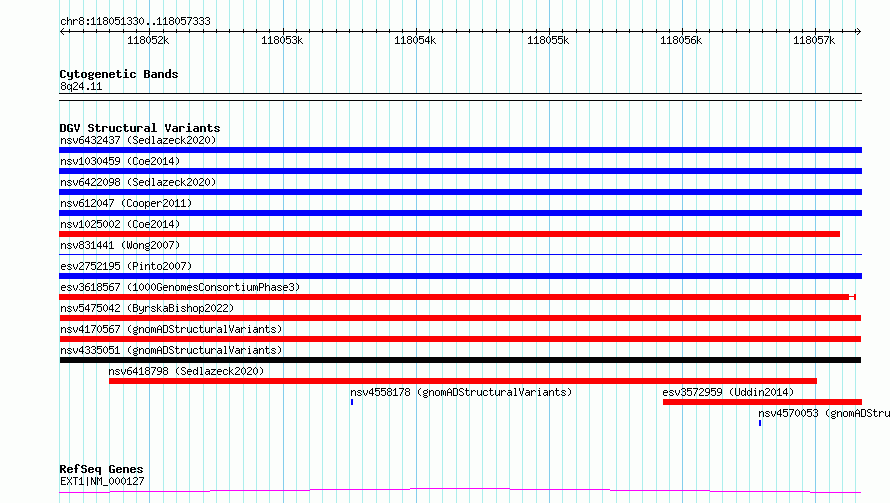Open the nsv6422098 (Sedlazeck2020) label
The image size is (890, 503).
[138, 182]
